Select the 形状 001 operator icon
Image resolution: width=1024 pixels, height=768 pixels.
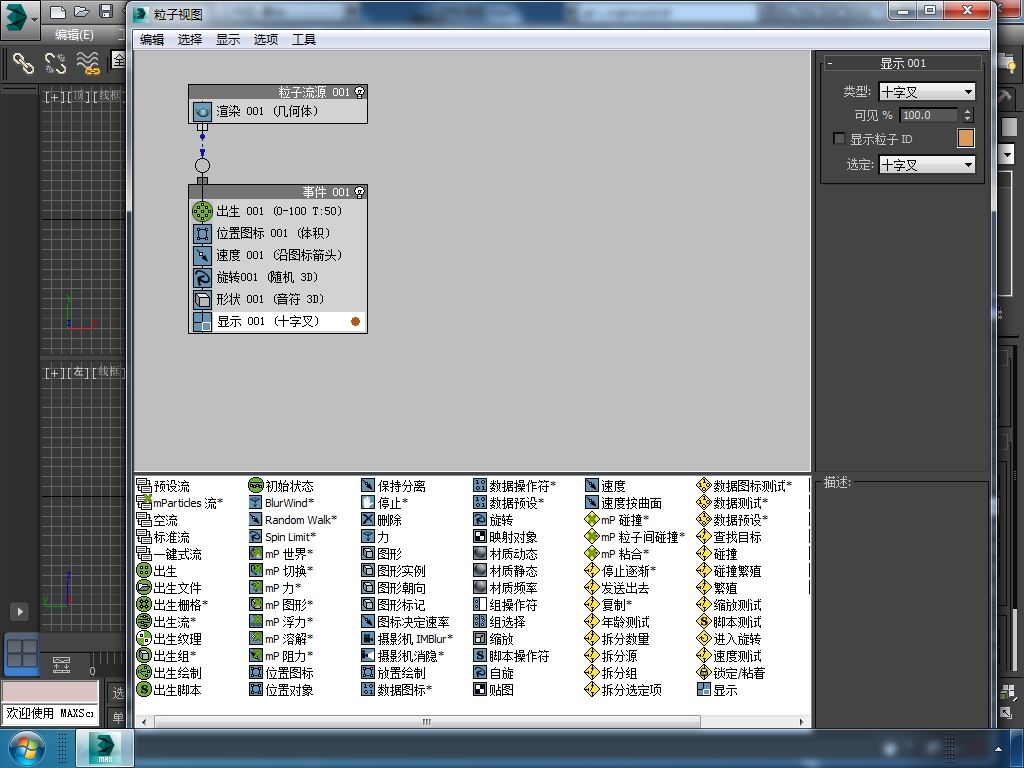[202, 300]
